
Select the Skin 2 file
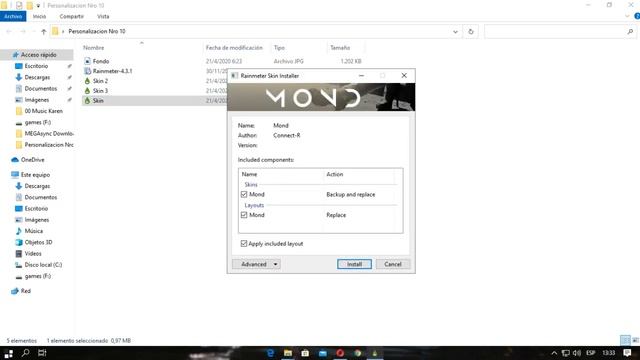click(100, 81)
